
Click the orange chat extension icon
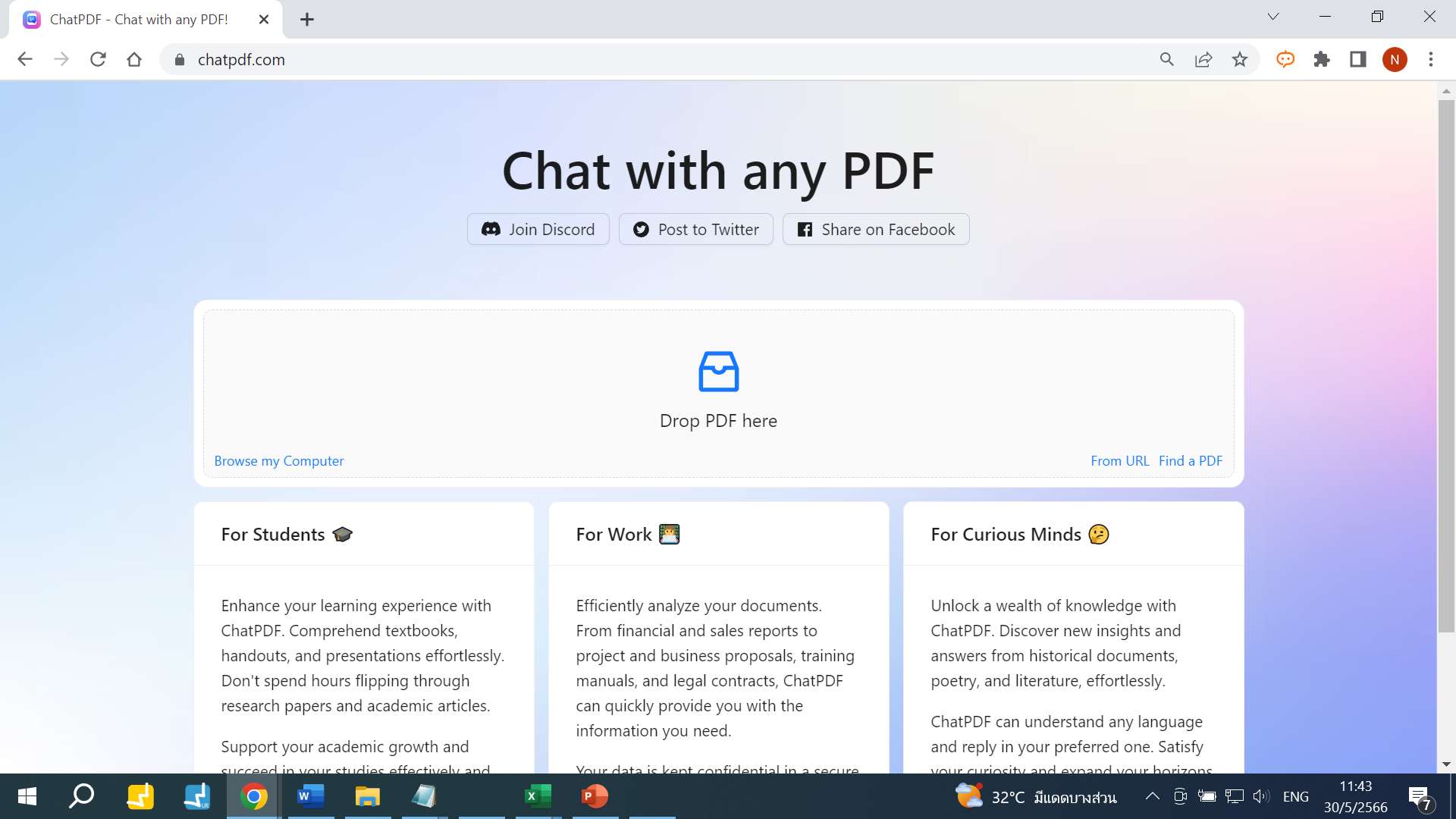click(1285, 60)
